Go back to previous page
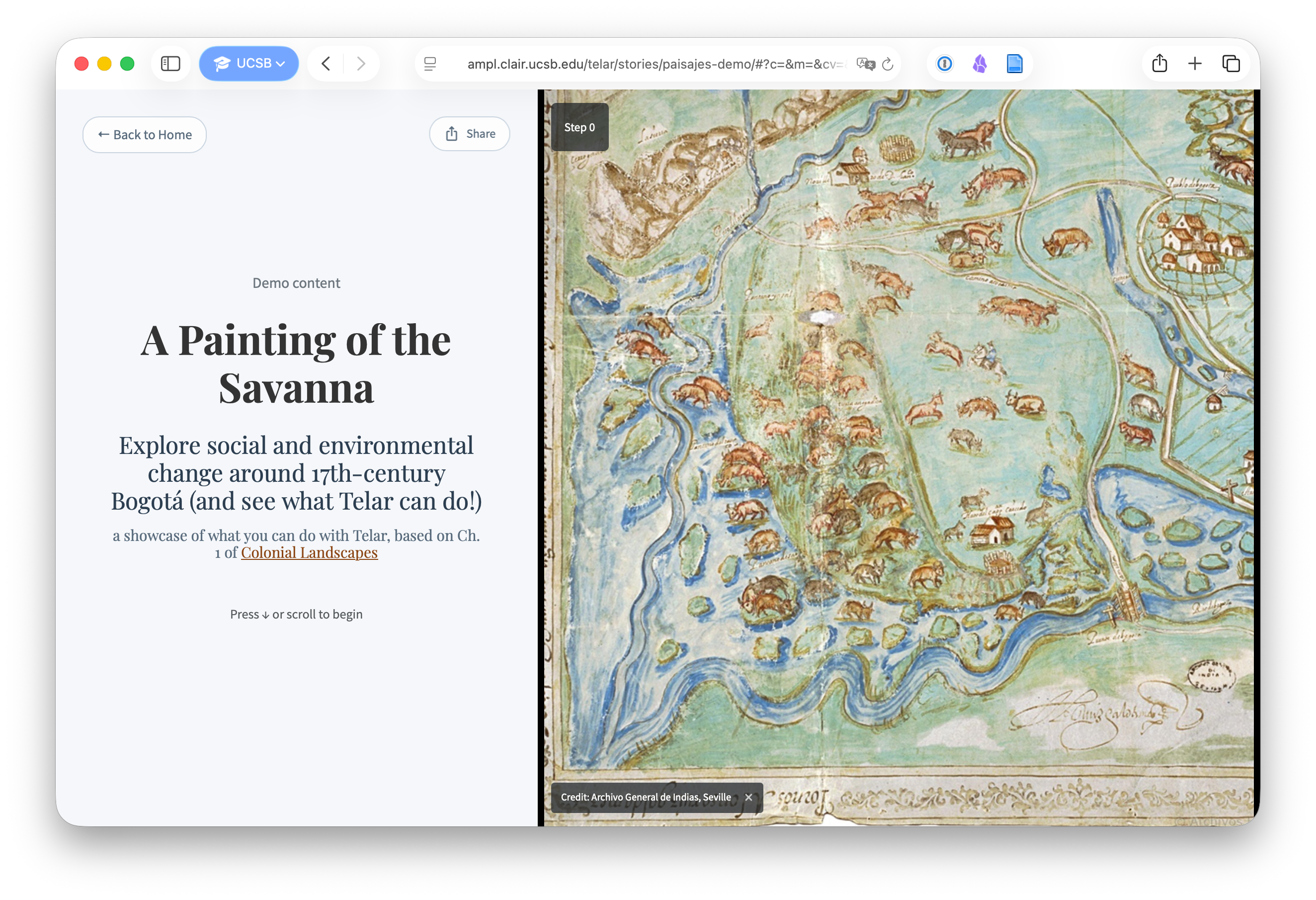 326,64
